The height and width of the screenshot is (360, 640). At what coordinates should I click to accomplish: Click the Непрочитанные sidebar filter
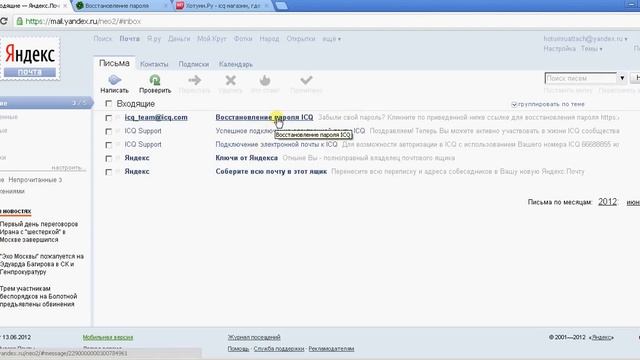(x=35, y=180)
